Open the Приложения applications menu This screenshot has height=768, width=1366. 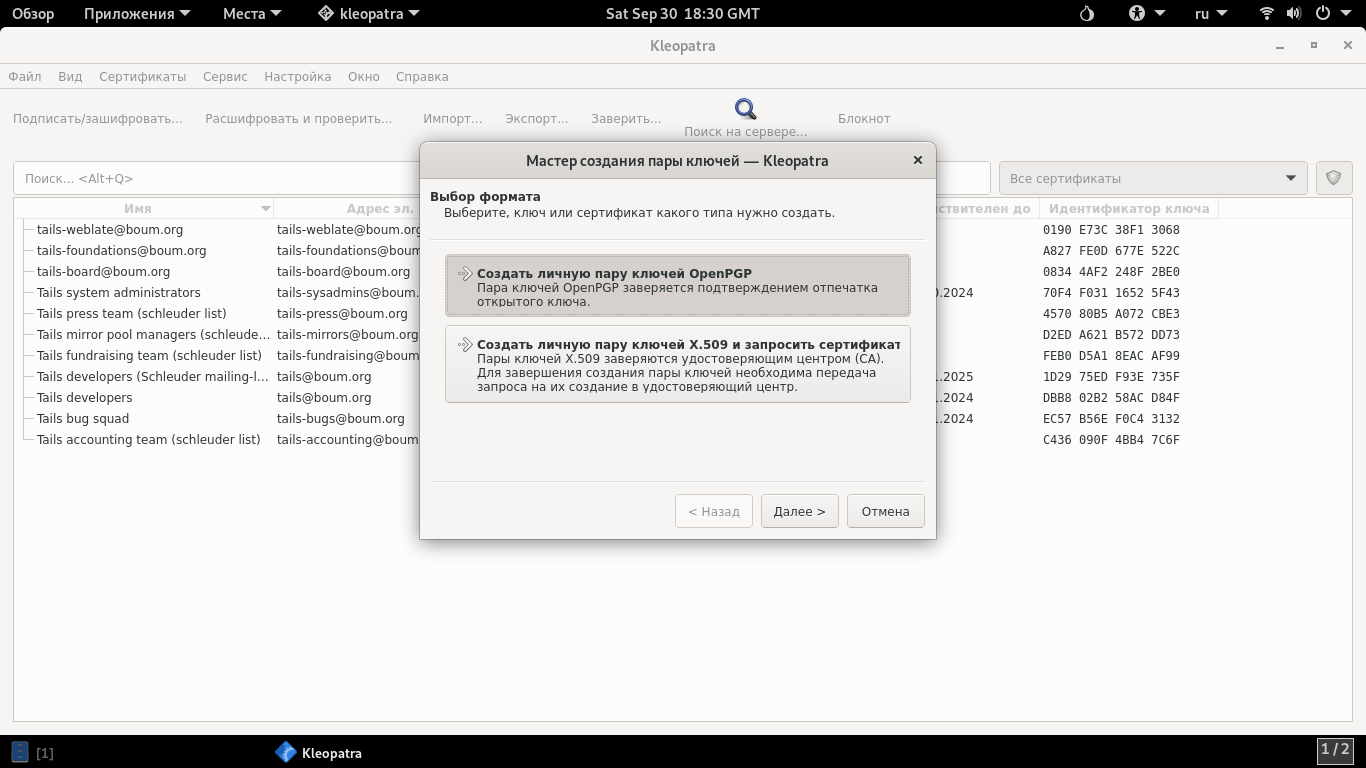(x=136, y=14)
